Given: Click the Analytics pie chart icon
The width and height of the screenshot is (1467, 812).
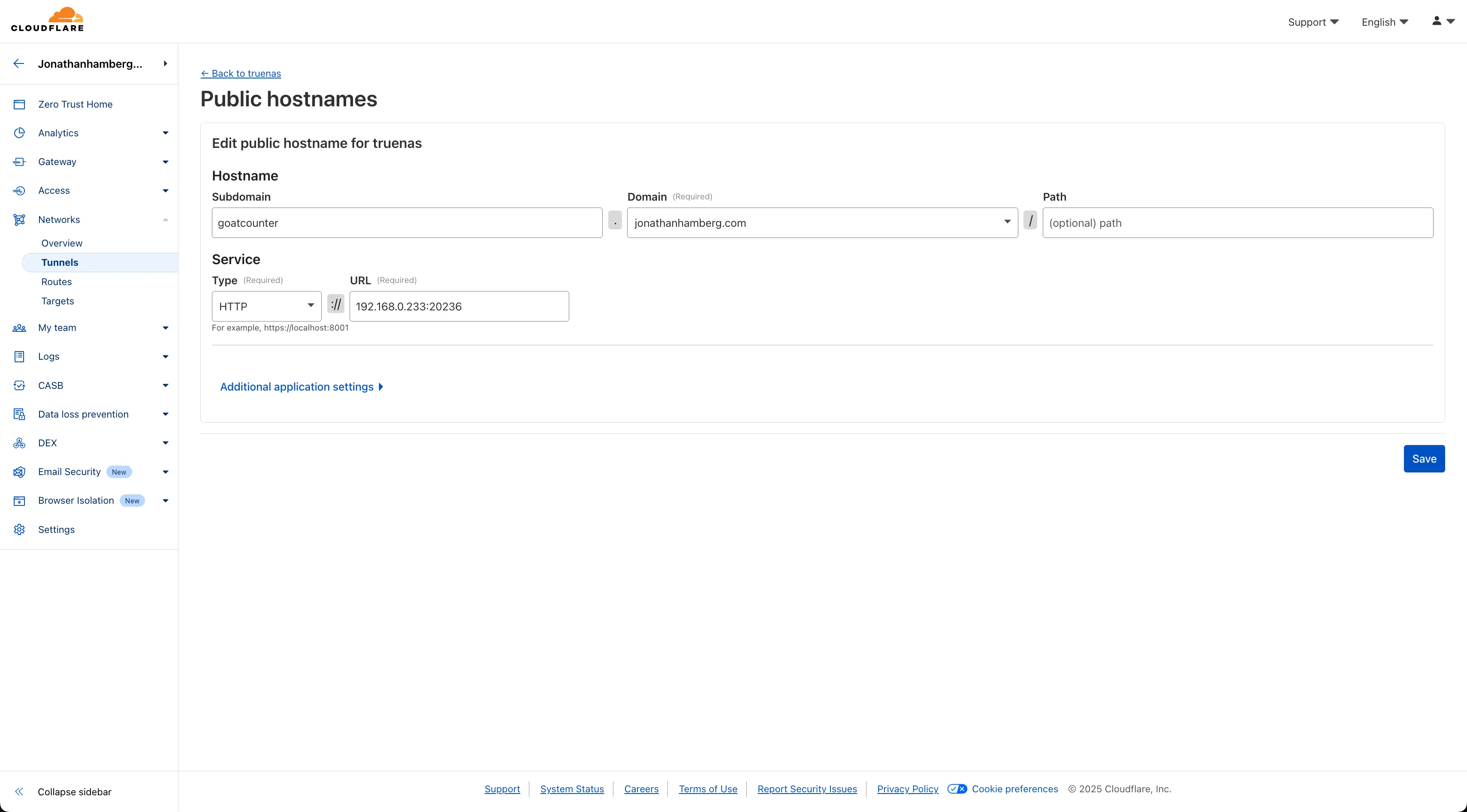Looking at the screenshot, I should pyautogui.click(x=19, y=132).
